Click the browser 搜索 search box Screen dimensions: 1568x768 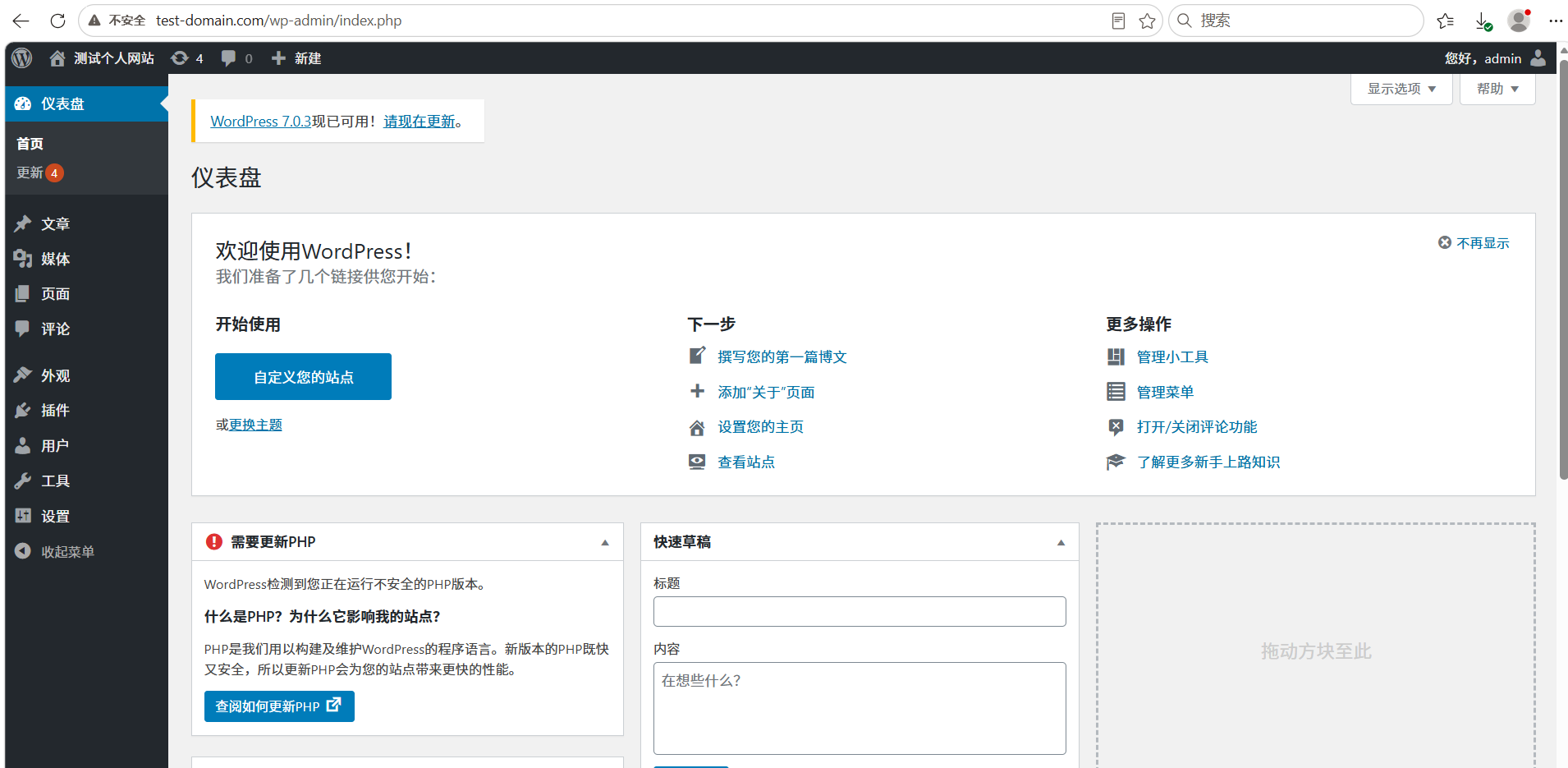(1295, 21)
